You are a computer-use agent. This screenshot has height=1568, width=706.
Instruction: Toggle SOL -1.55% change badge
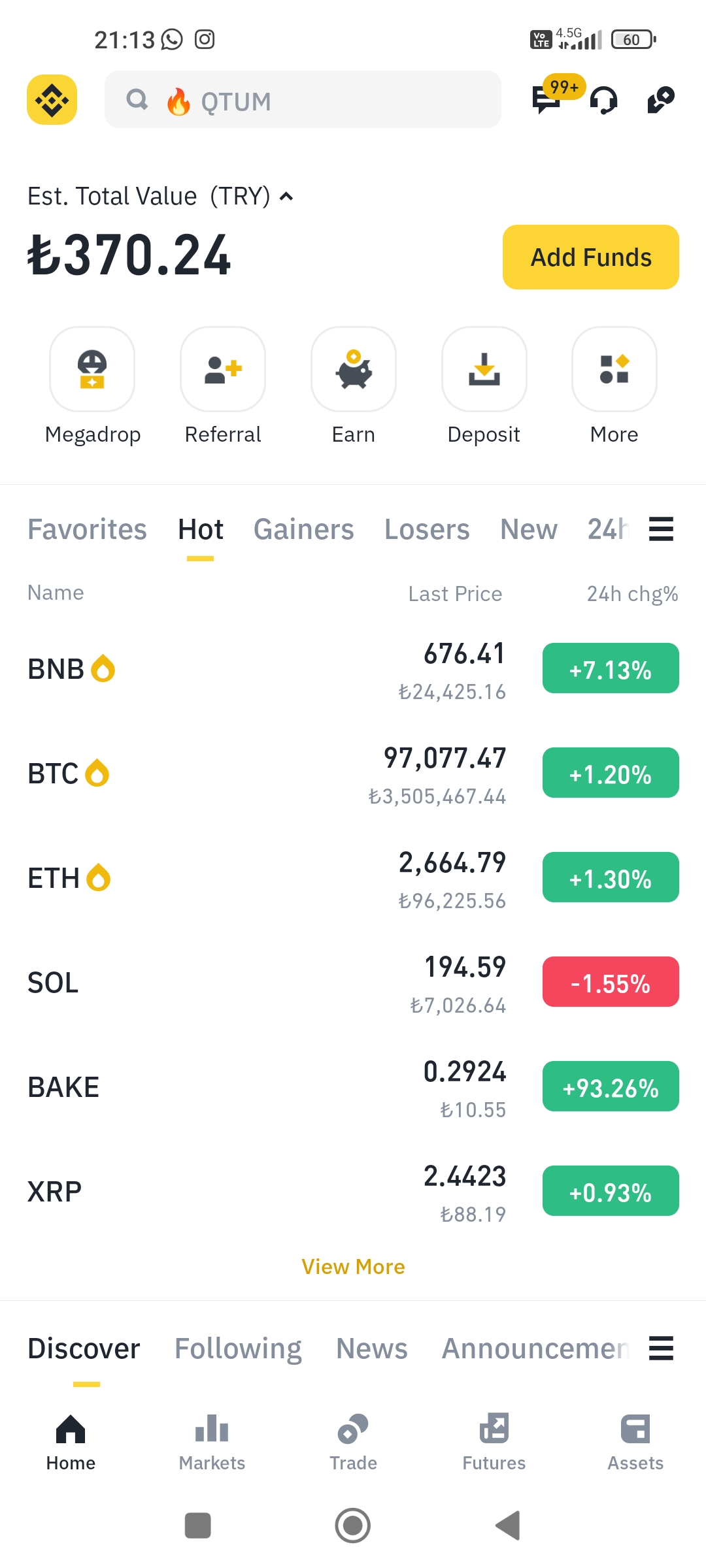611,982
